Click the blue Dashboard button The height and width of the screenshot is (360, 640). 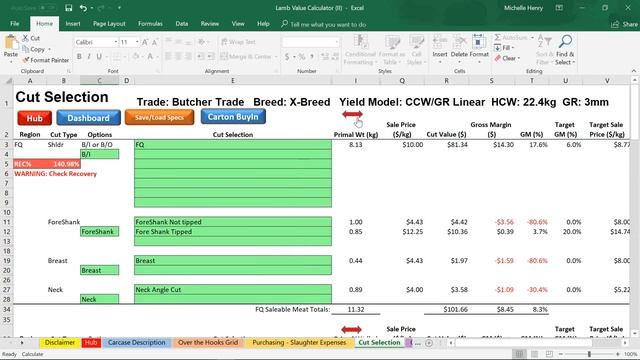tap(89, 118)
